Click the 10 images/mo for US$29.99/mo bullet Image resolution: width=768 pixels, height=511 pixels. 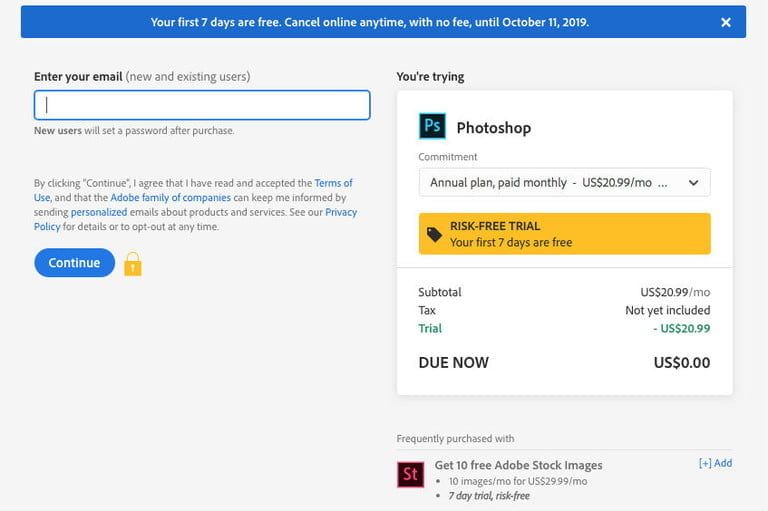click(x=518, y=481)
